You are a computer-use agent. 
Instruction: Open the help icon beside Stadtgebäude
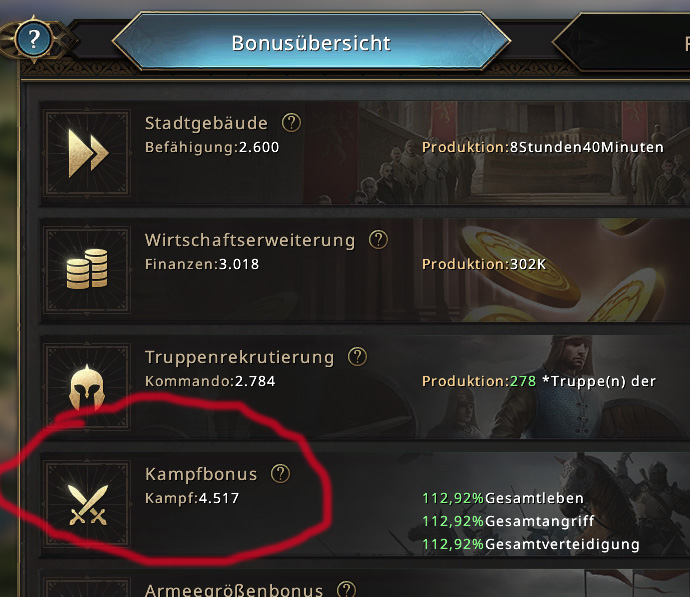pyautogui.click(x=291, y=123)
